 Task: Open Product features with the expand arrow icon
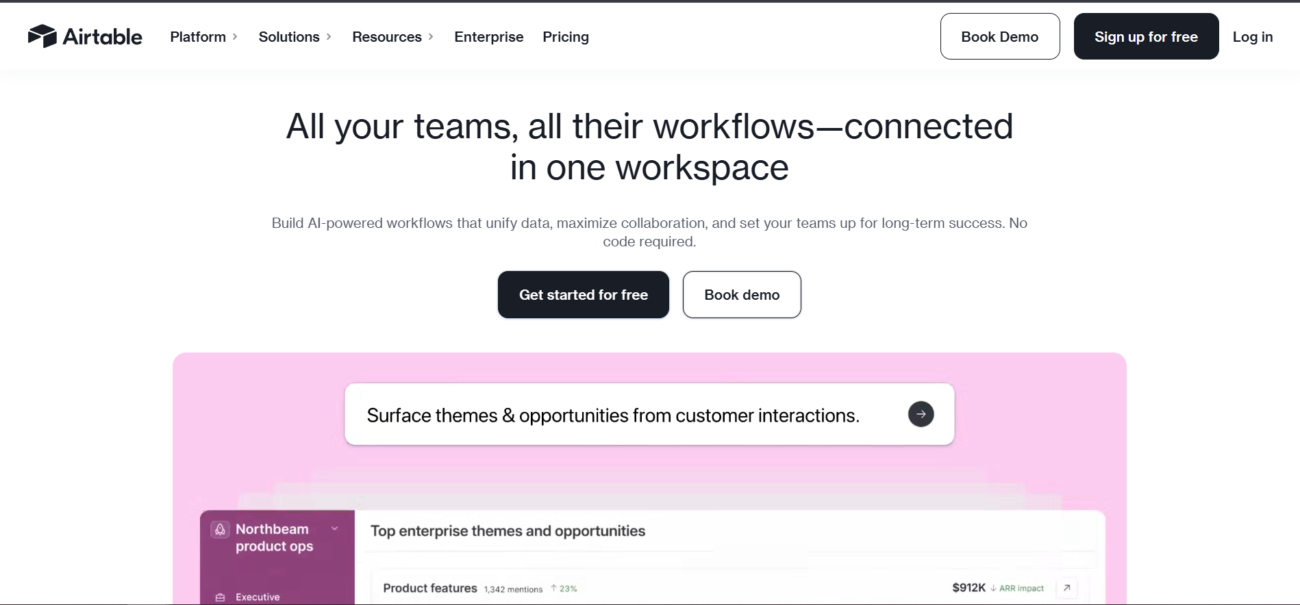tap(1067, 588)
